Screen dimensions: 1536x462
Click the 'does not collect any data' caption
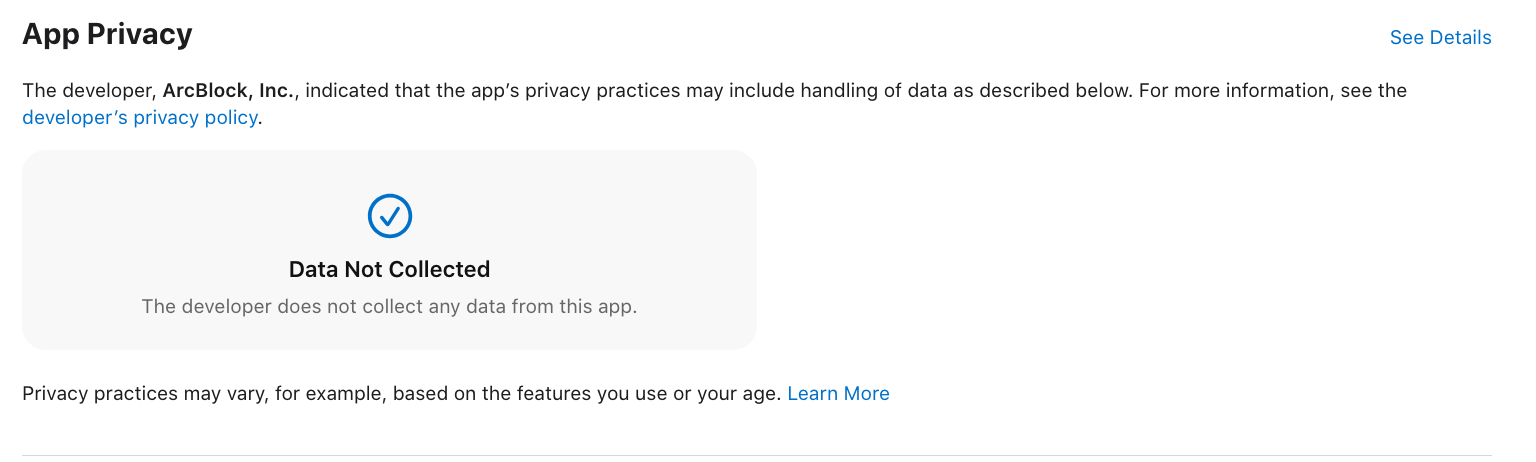point(389,306)
